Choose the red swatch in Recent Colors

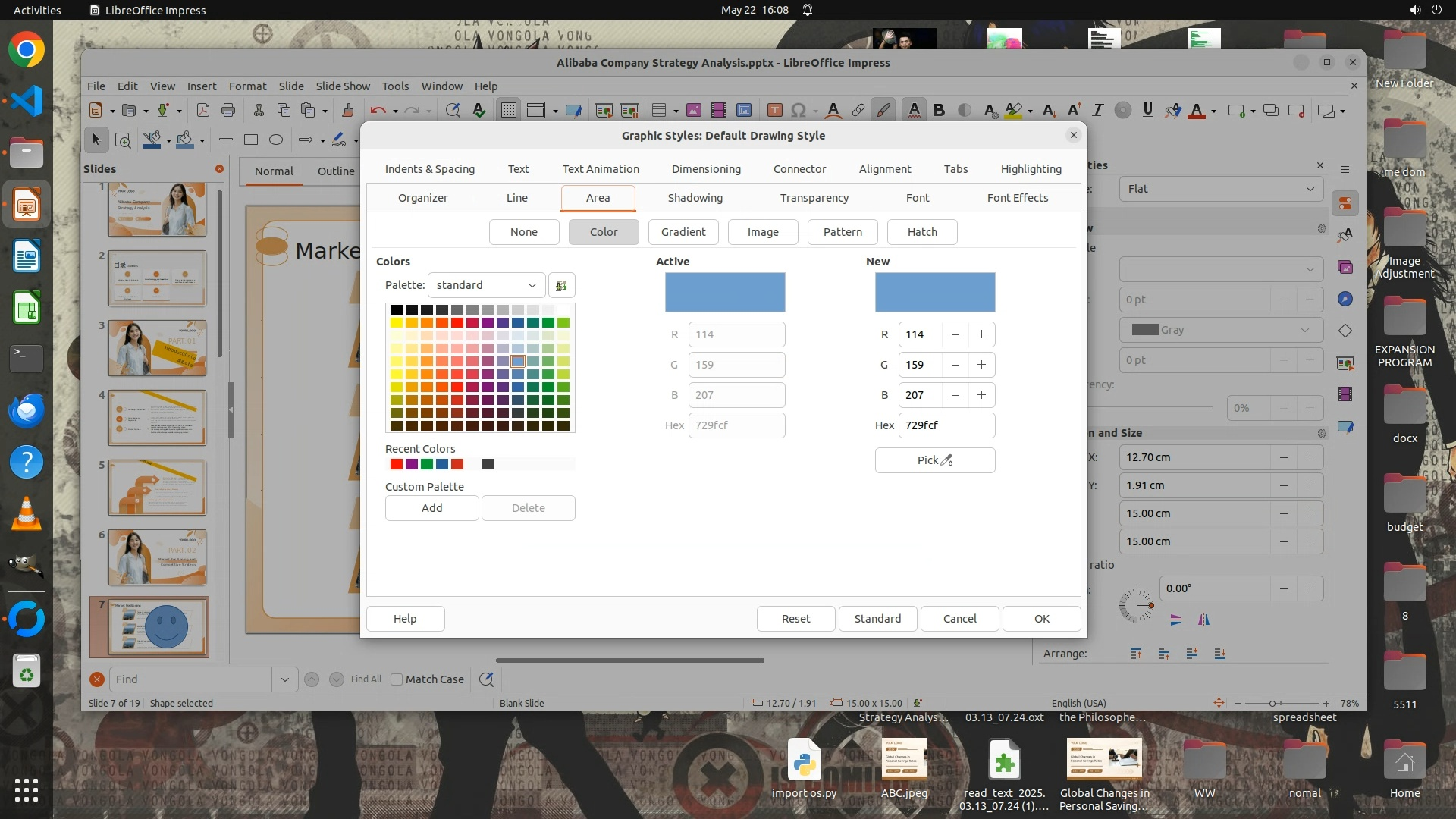coord(396,464)
